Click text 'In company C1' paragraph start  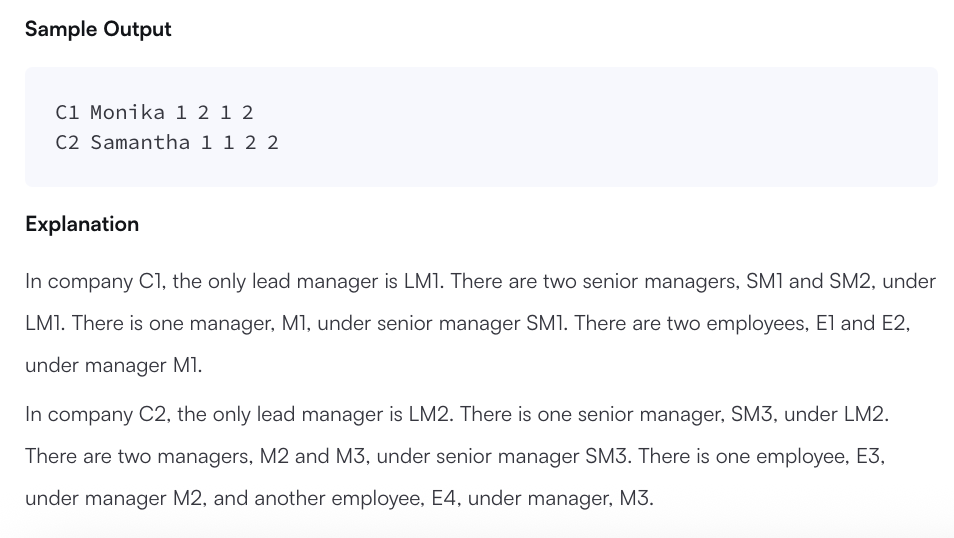(95, 281)
